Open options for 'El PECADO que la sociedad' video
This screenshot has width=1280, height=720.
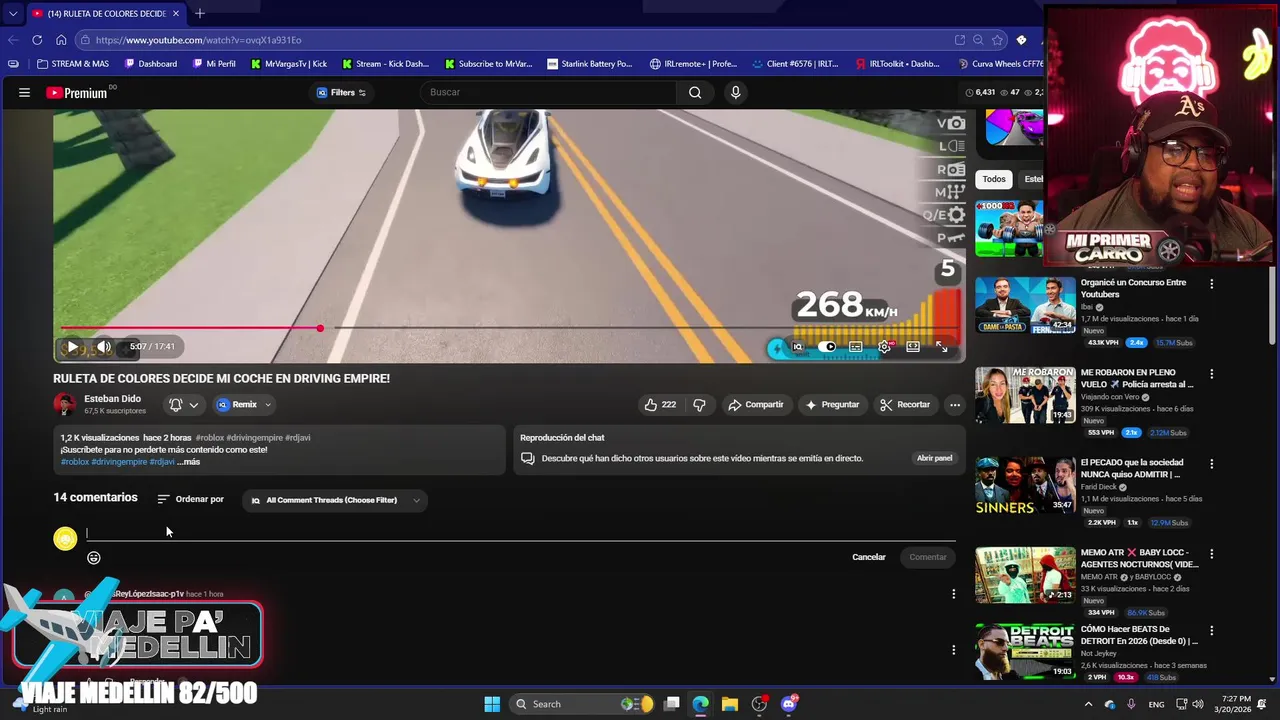click(1212, 464)
